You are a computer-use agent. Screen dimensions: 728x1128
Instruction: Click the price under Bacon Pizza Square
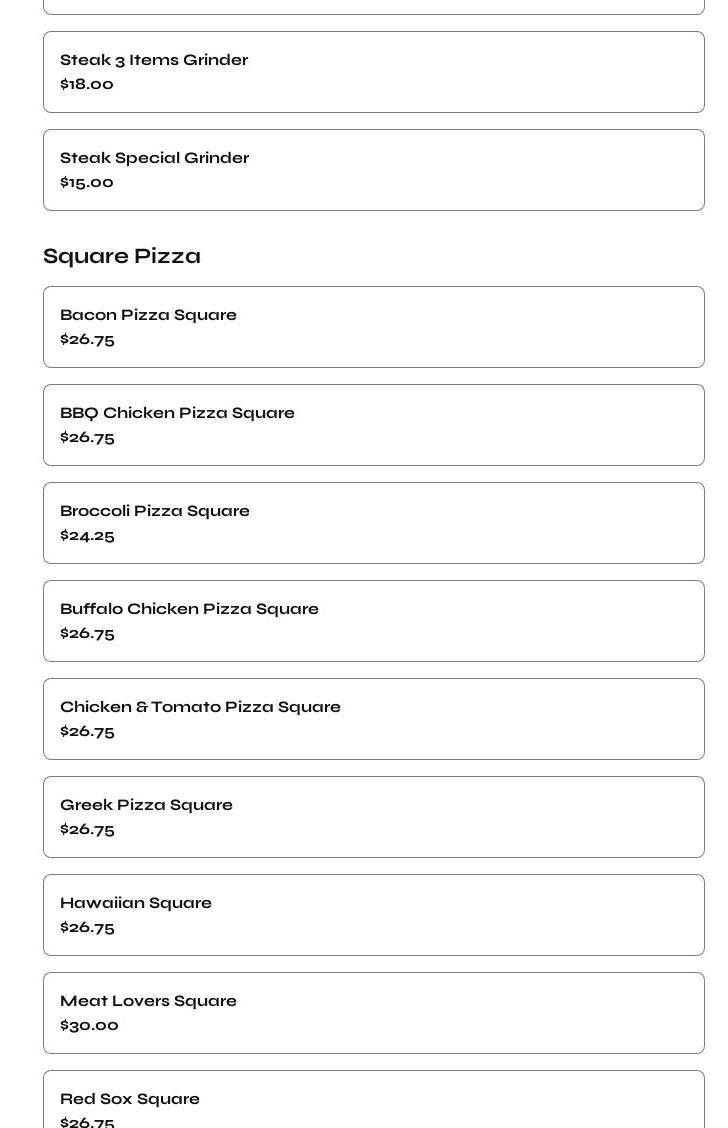(x=87, y=339)
